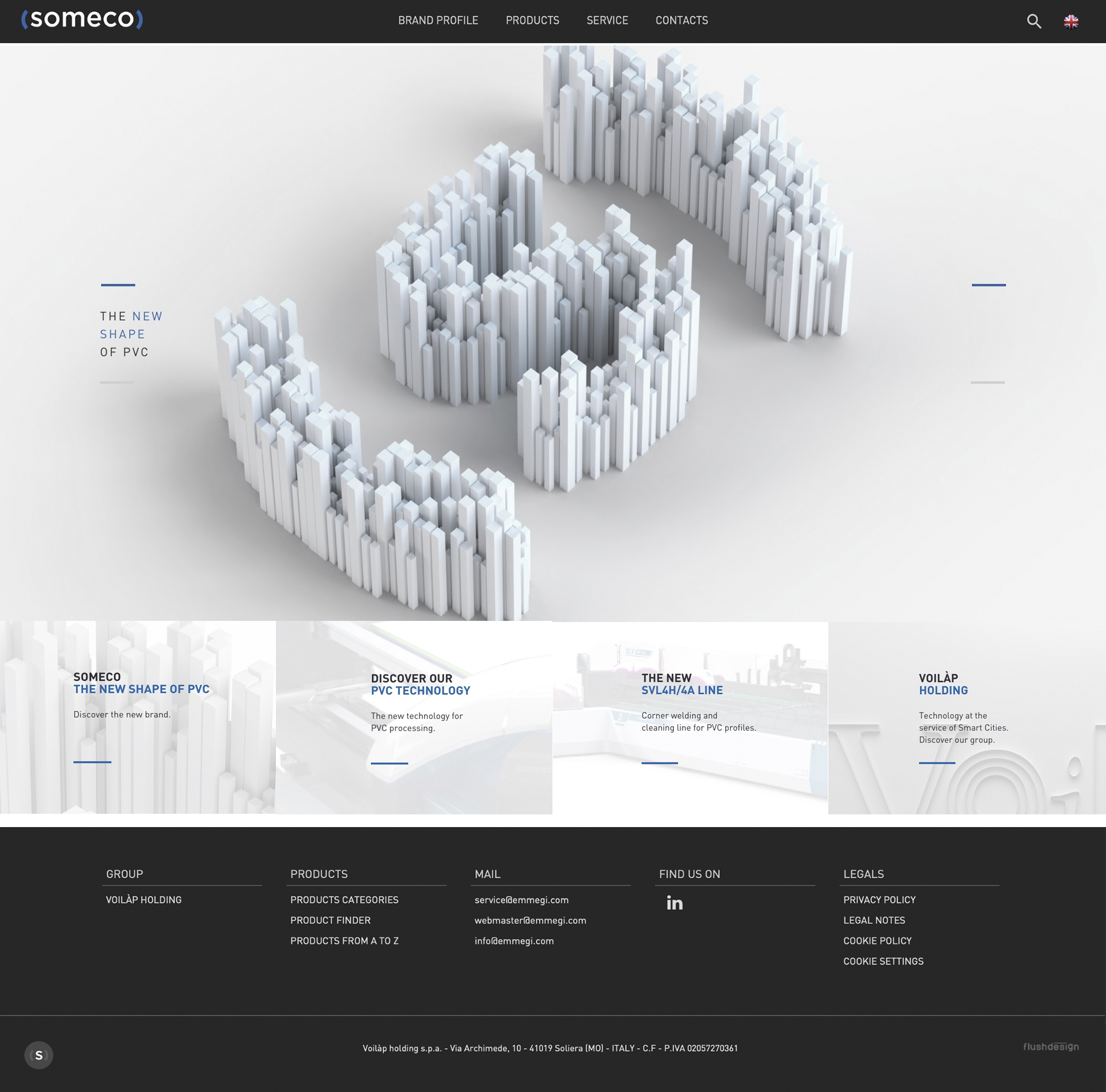Open the Service menu item

(607, 20)
